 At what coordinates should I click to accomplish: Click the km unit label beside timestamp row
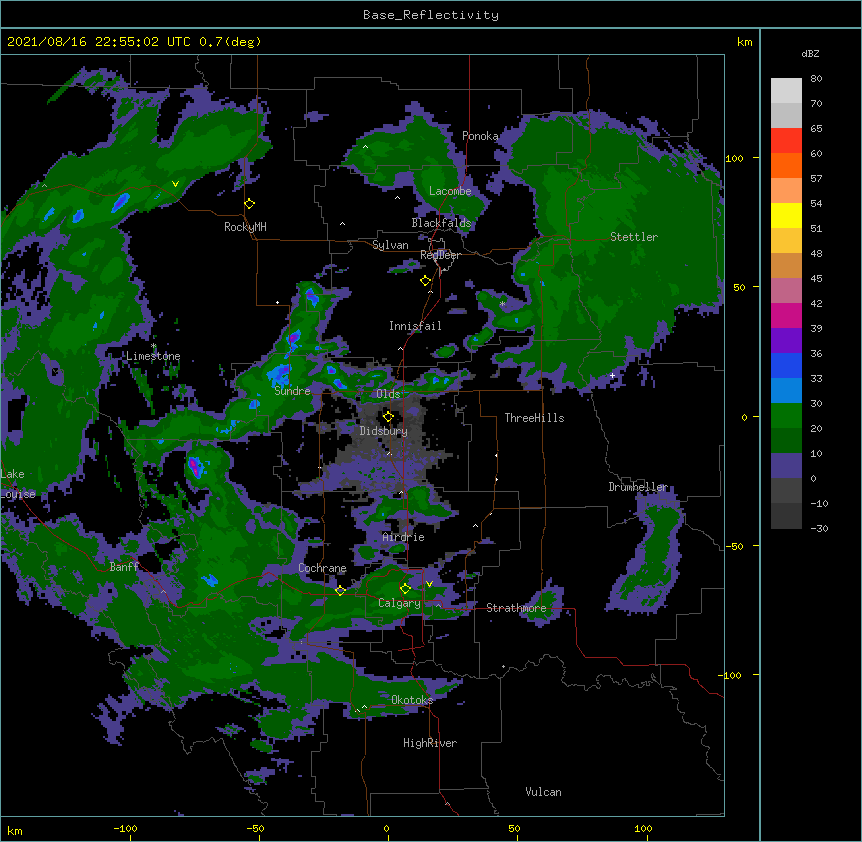pyautogui.click(x=744, y=42)
